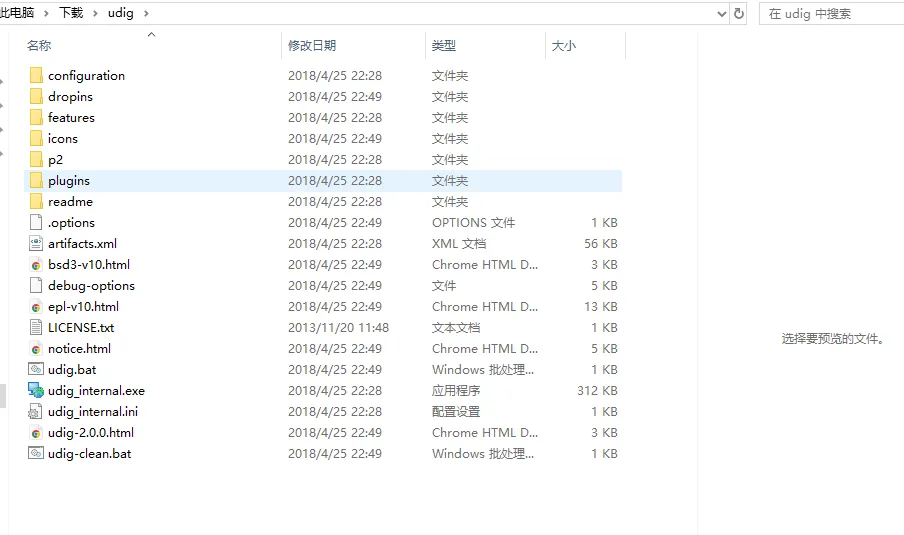Select the .options file name
The width and height of the screenshot is (904, 535).
[x=71, y=223]
